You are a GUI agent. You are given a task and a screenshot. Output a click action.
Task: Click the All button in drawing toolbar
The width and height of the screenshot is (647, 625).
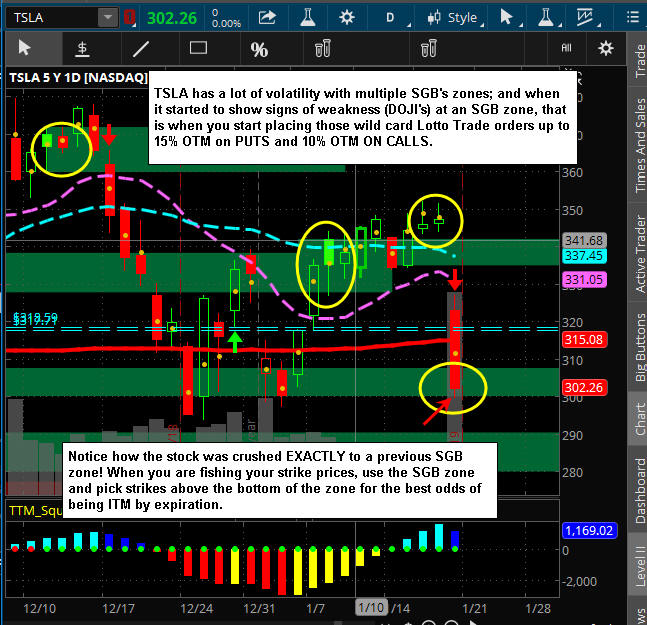566,48
